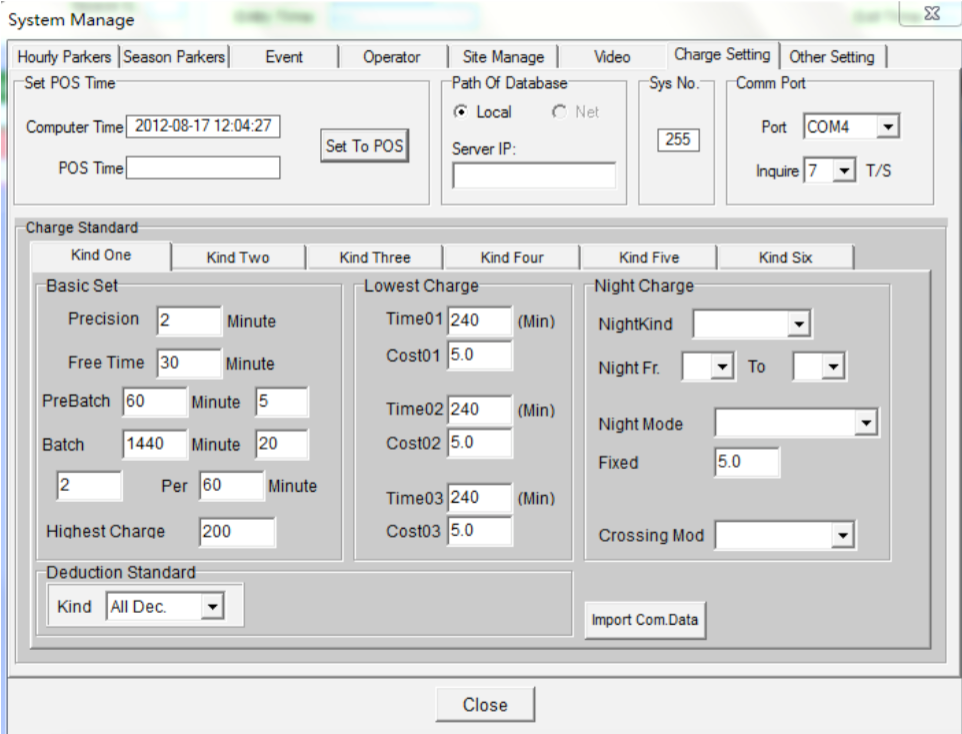Select the Kind Two charge tab

point(238,258)
